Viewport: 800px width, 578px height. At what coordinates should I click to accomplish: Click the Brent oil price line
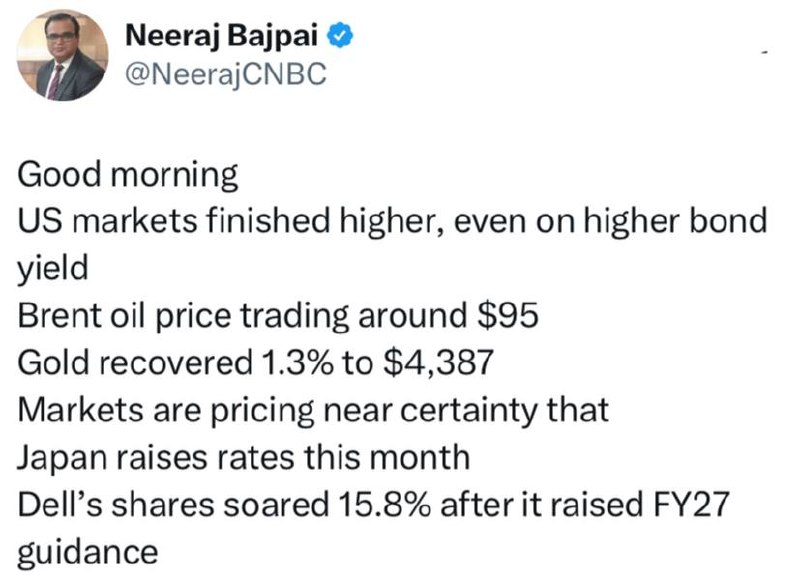[278, 316]
